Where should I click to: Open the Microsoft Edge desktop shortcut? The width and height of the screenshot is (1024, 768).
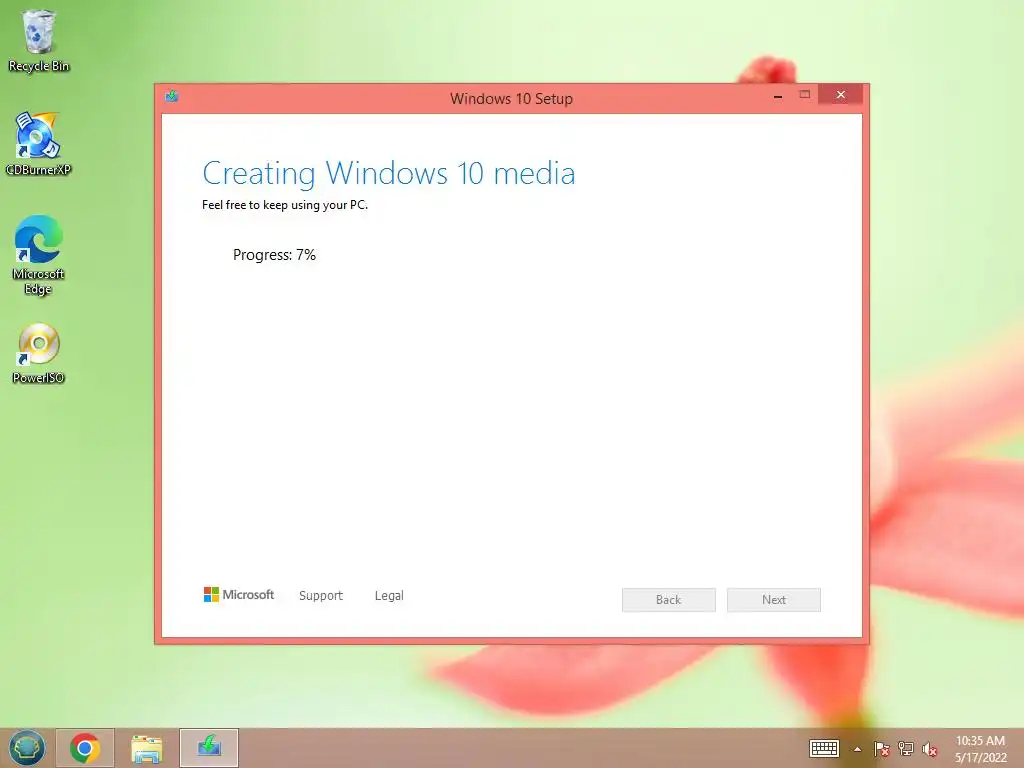39,255
